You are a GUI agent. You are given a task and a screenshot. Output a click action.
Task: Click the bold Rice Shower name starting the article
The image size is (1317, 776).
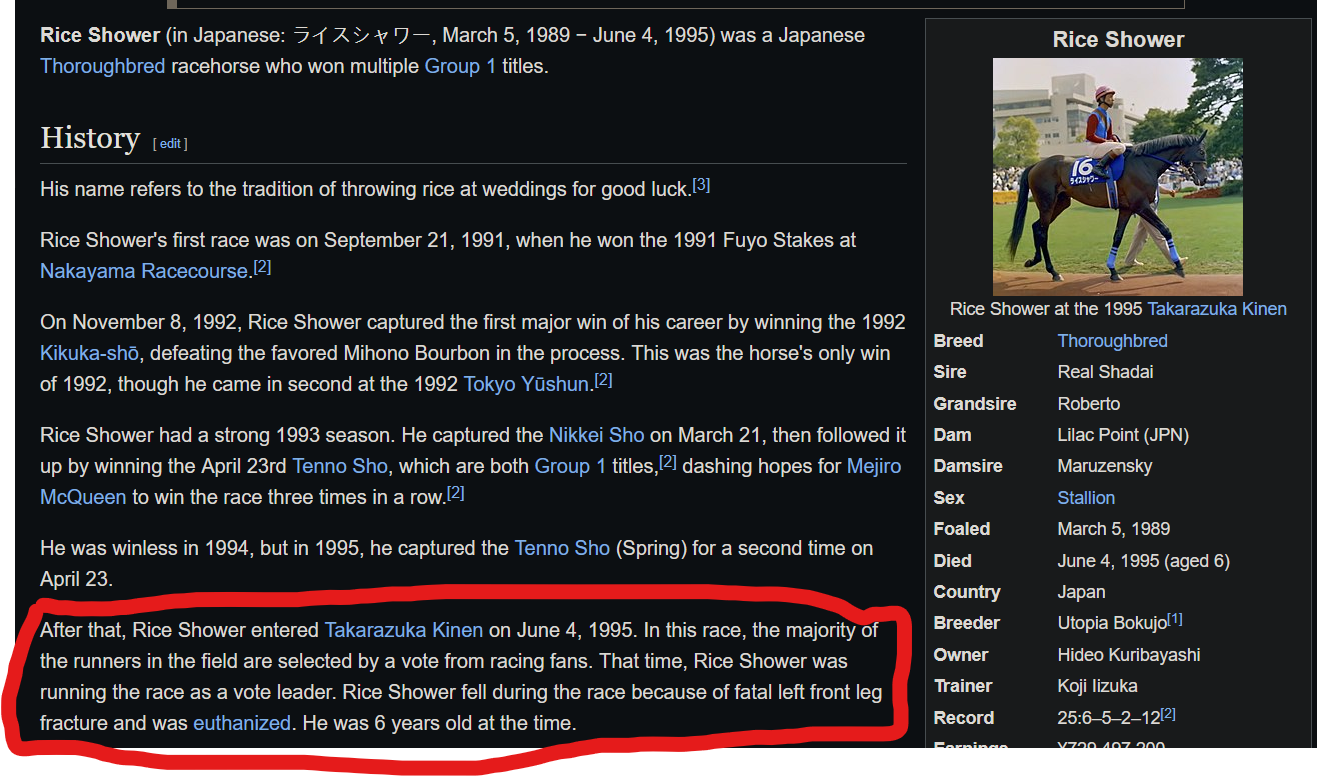coord(100,35)
